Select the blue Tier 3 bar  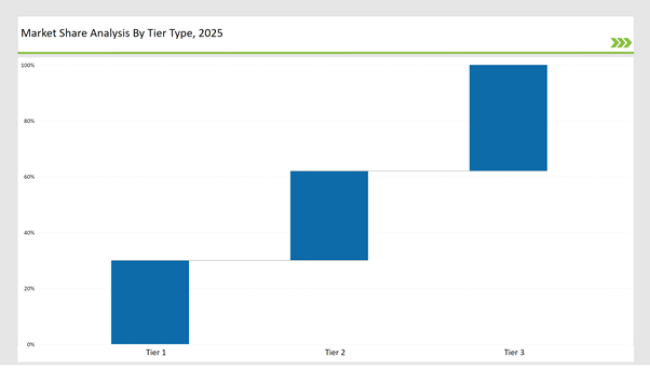[x=508, y=118]
